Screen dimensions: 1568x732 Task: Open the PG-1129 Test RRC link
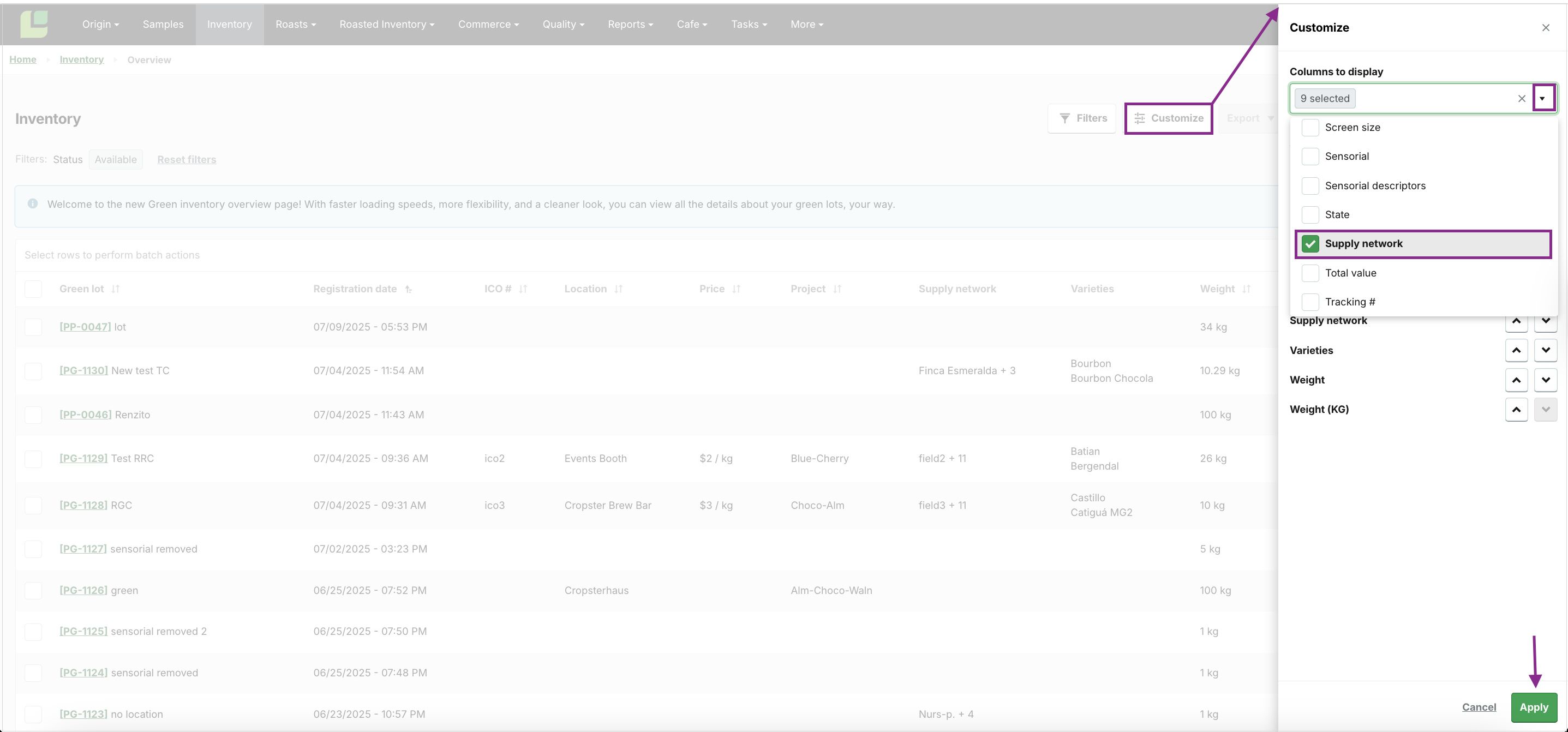83,459
